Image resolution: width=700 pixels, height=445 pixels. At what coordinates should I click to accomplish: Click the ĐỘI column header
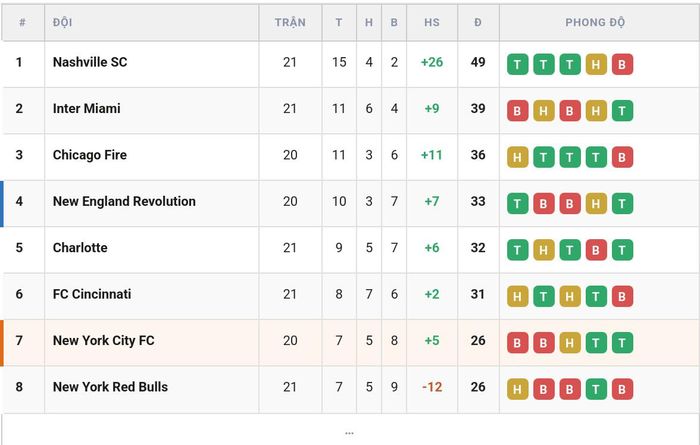pyautogui.click(x=62, y=22)
